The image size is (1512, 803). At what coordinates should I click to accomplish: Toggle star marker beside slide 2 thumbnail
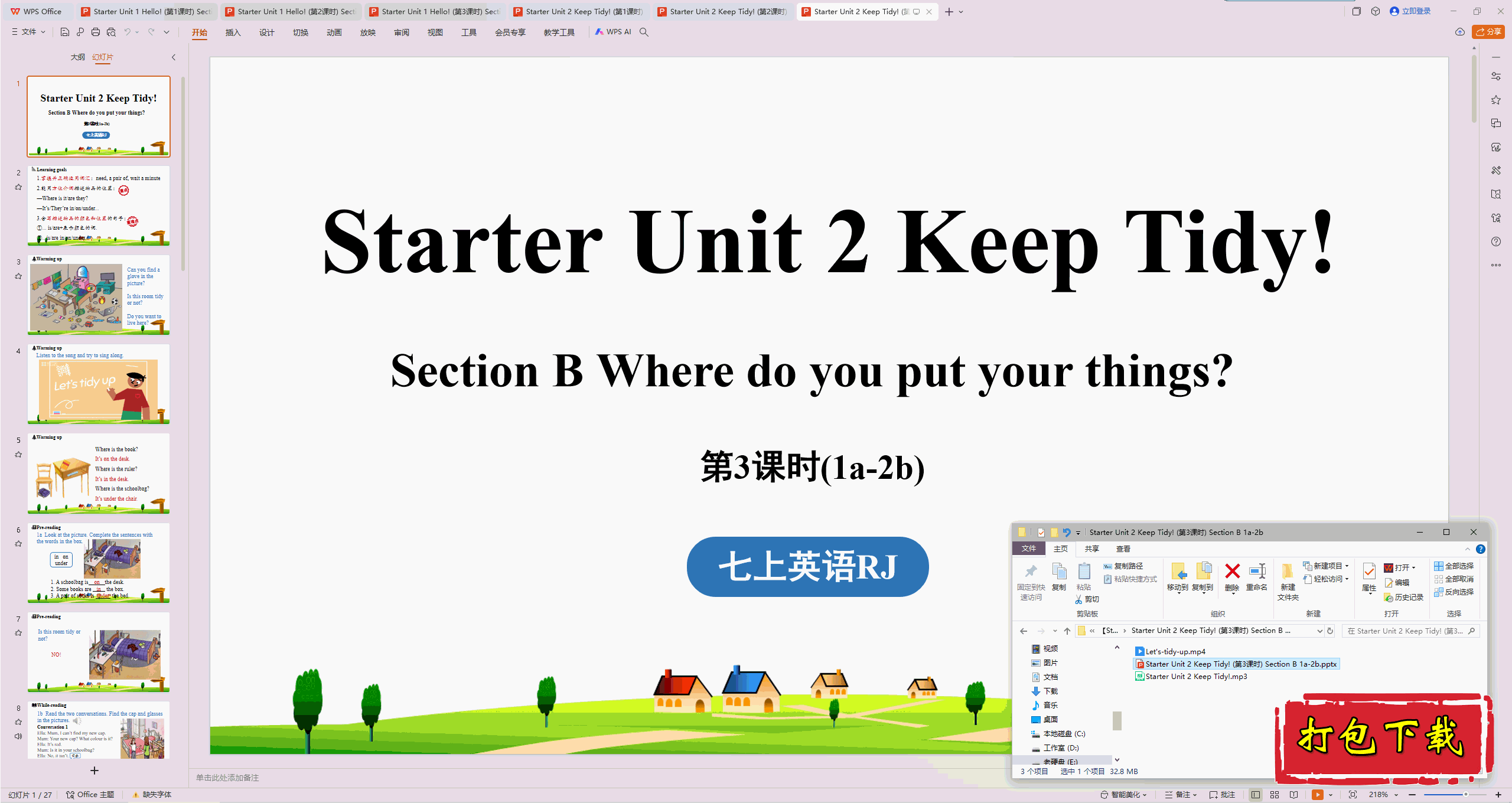[x=18, y=187]
